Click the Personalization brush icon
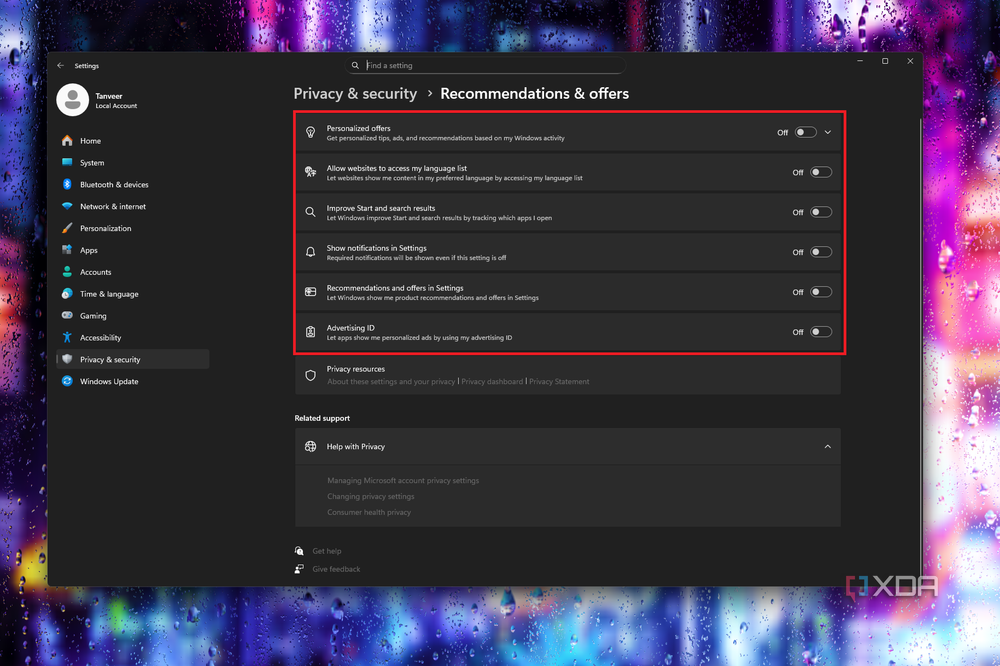This screenshot has width=1000, height=666. click(x=67, y=228)
